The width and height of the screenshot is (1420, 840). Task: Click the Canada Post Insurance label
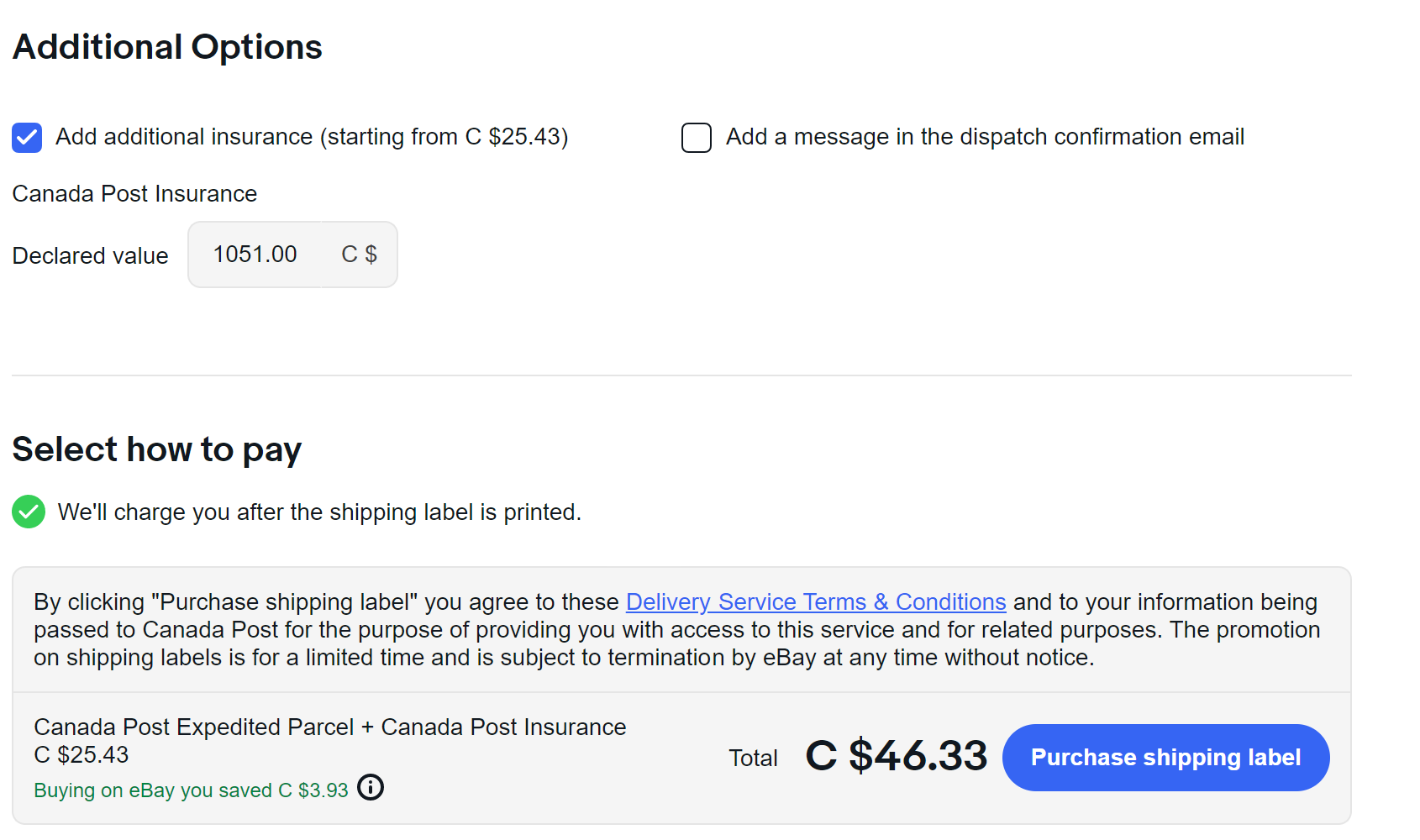point(134,193)
